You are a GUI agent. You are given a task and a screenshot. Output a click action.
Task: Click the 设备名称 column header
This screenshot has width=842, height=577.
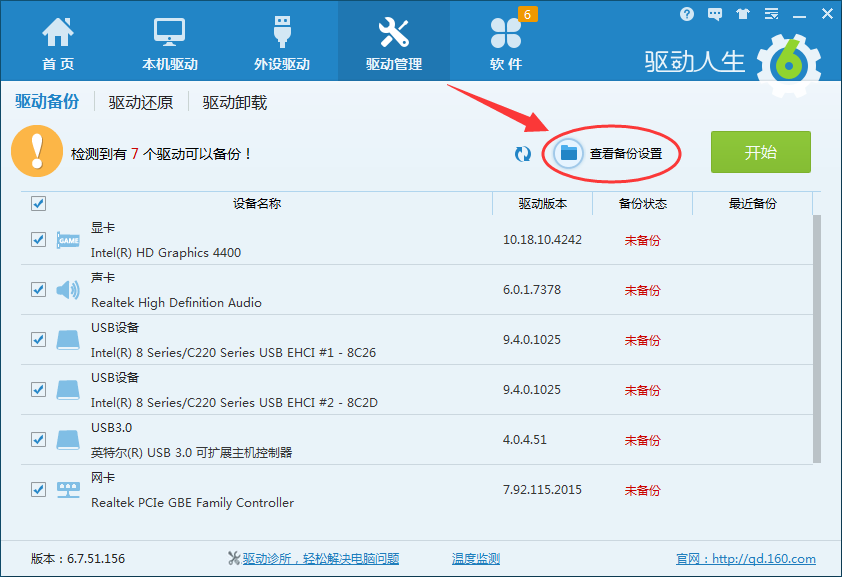click(x=257, y=203)
